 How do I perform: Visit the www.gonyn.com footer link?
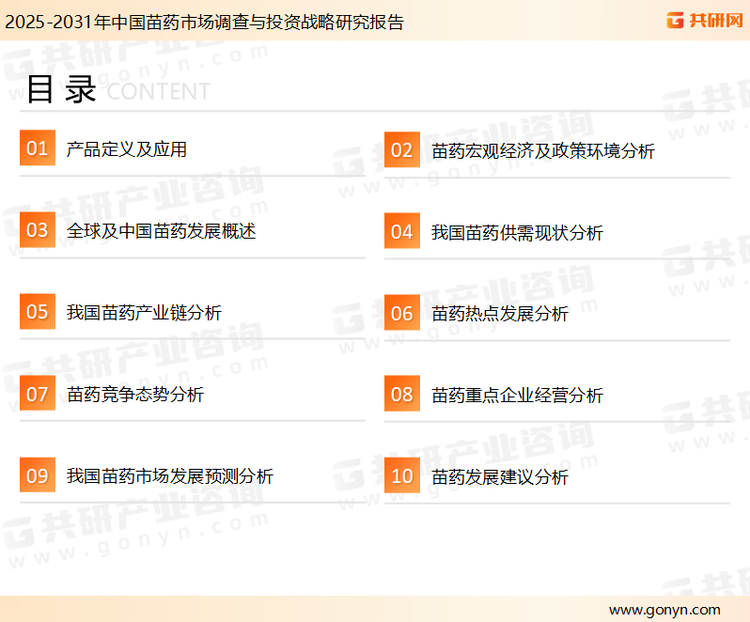[x=664, y=609]
